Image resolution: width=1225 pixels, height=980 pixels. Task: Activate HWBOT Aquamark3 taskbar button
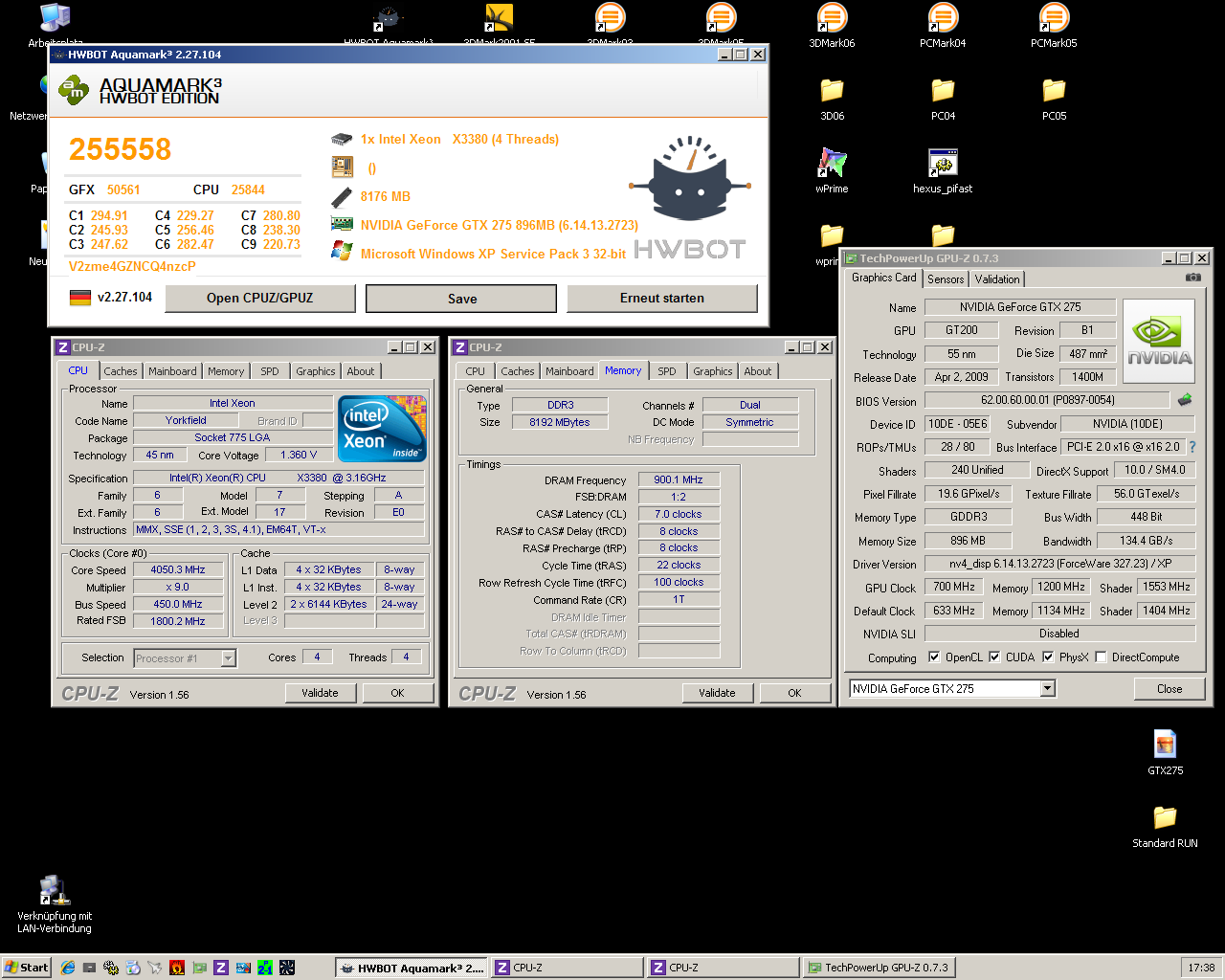click(412, 968)
